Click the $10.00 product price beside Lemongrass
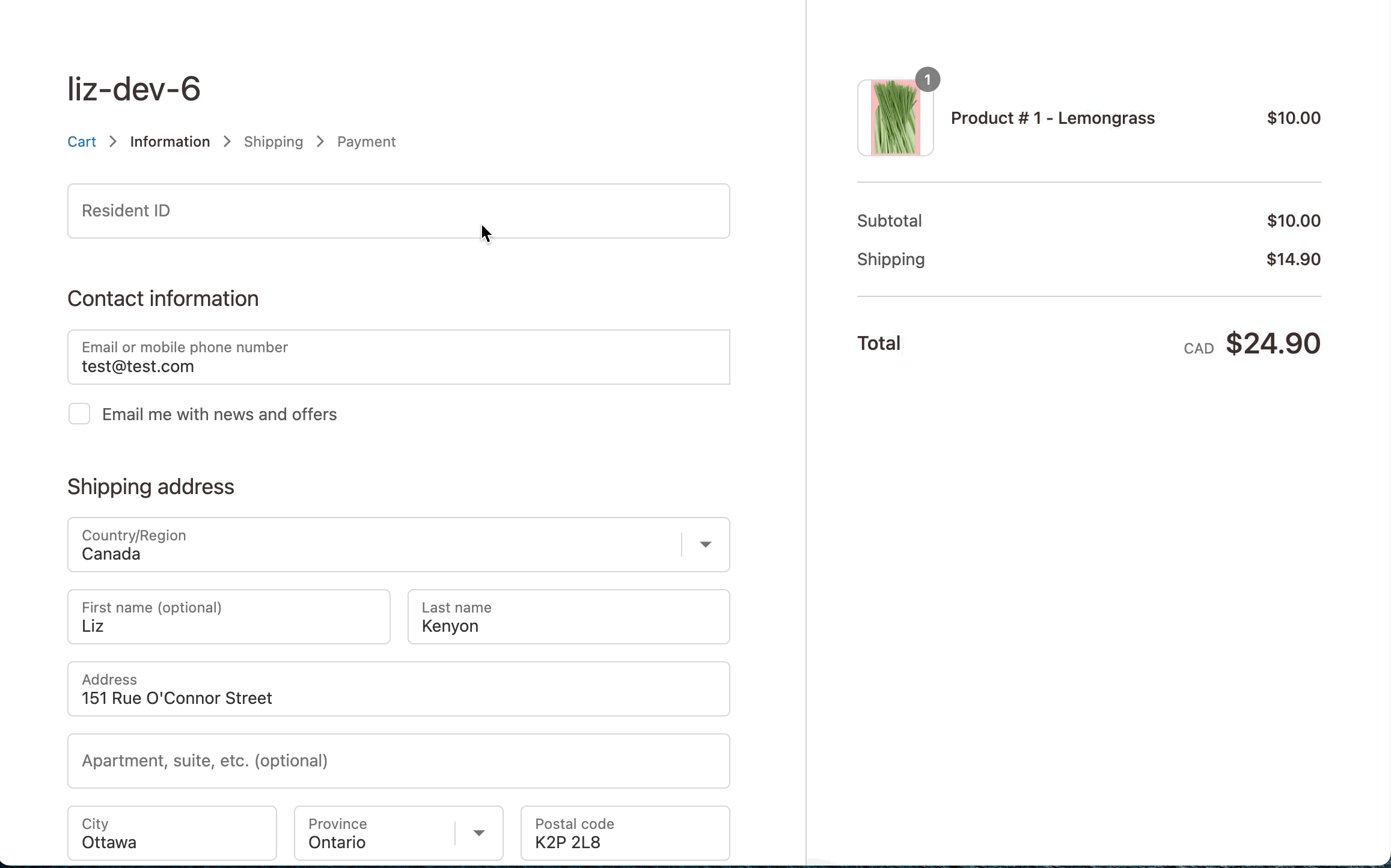1391x868 pixels. coord(1294,118)
